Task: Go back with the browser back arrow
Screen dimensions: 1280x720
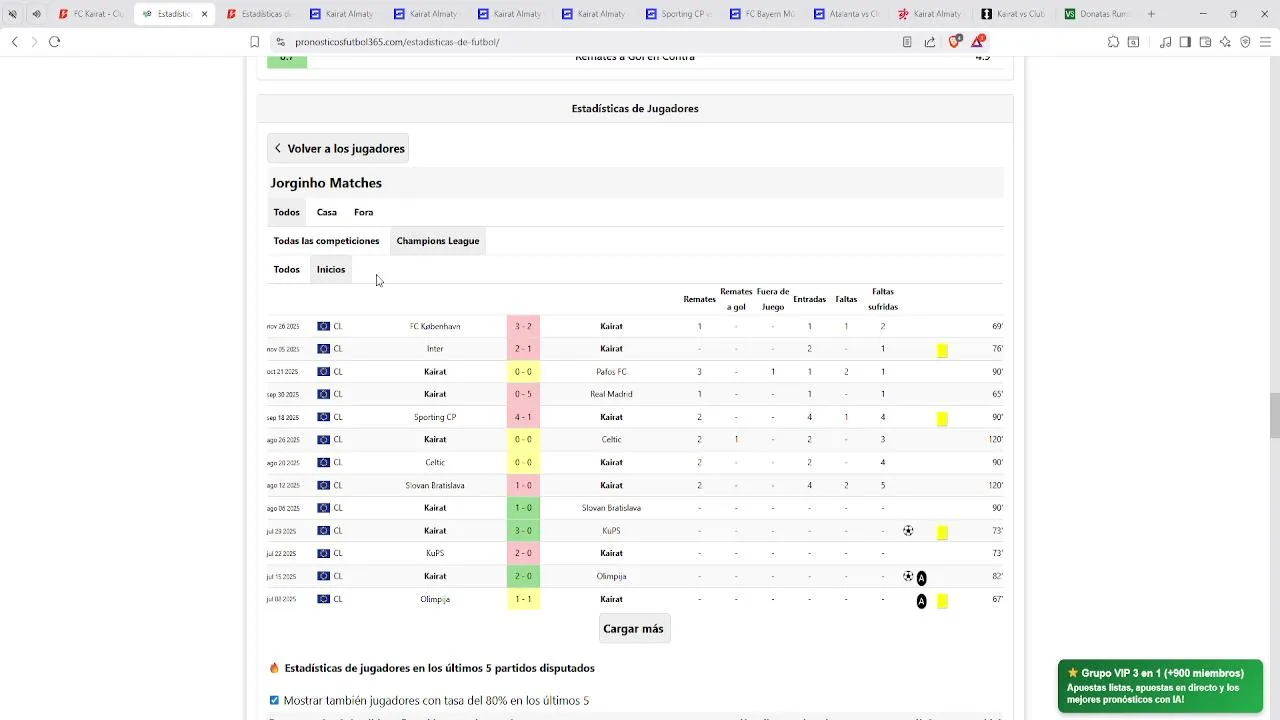Action: click(x=14, y=41)
